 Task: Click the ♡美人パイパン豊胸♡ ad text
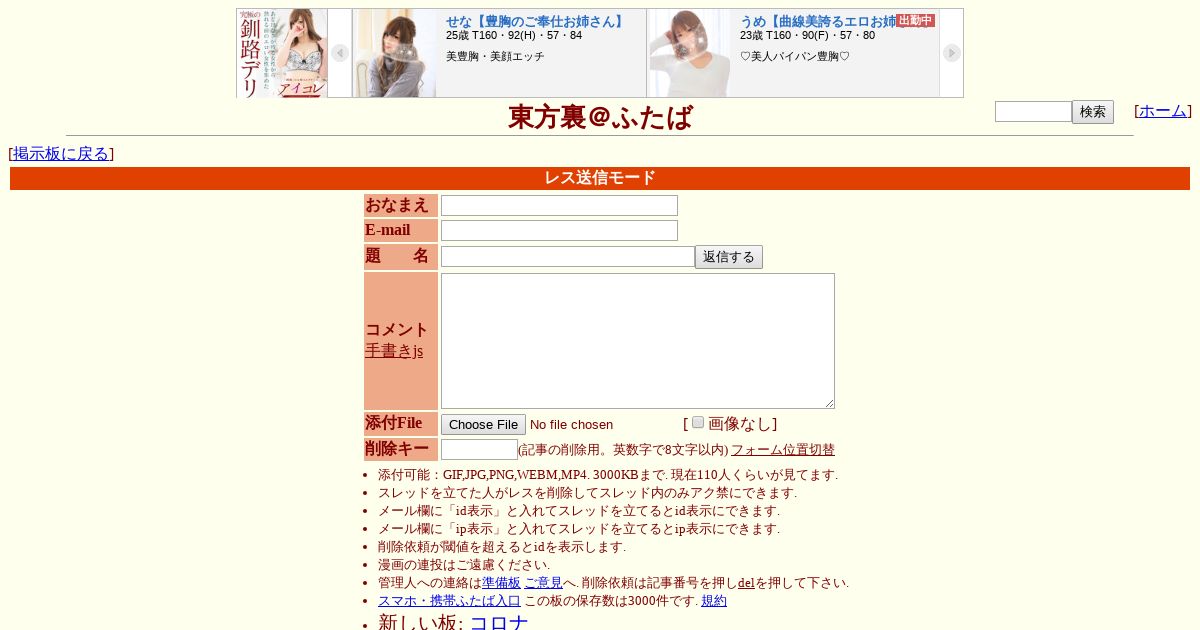pyautogui.click(x=795, y=57)
